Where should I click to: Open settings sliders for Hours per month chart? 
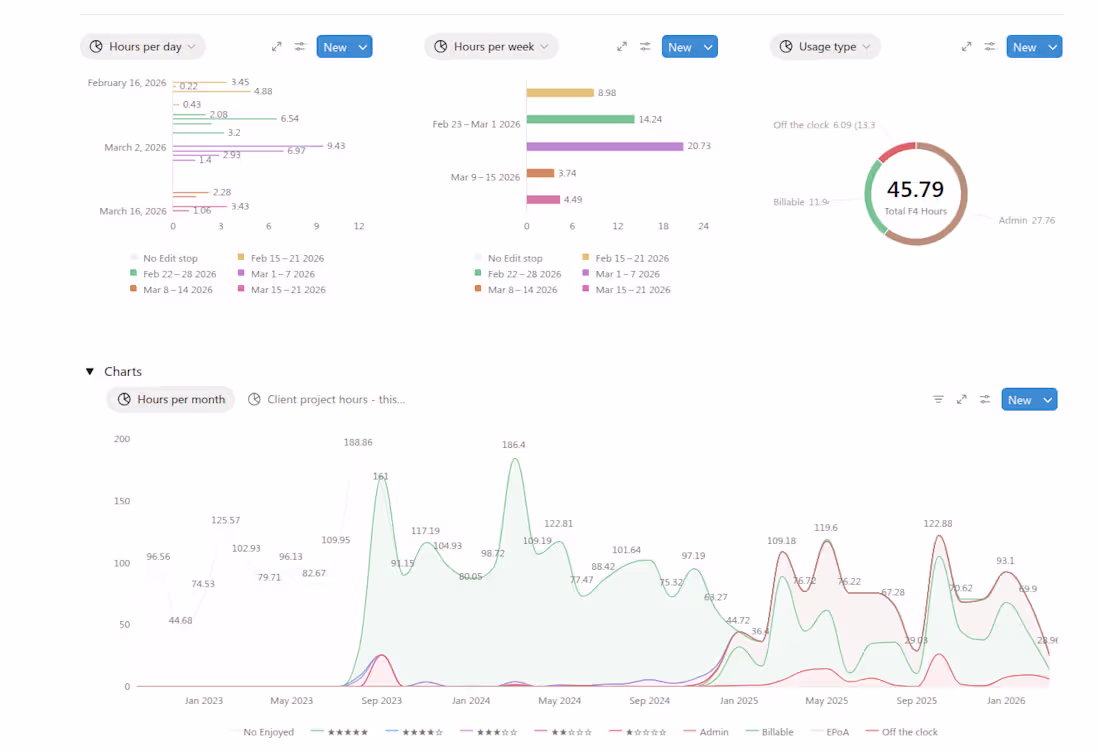coord(985,399)
